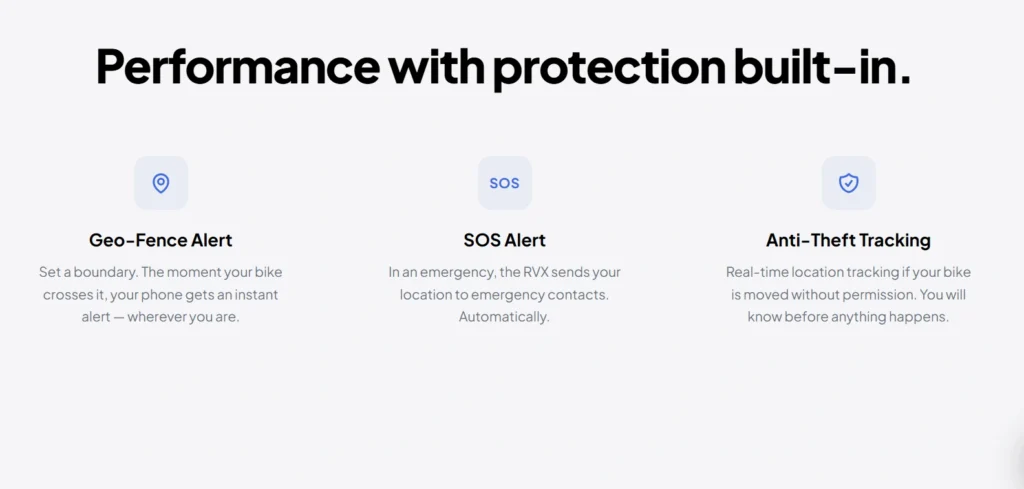The image size is (1024, 489).
Task: Click the line location to emergency contacts
Action: [x=504, y=295]
